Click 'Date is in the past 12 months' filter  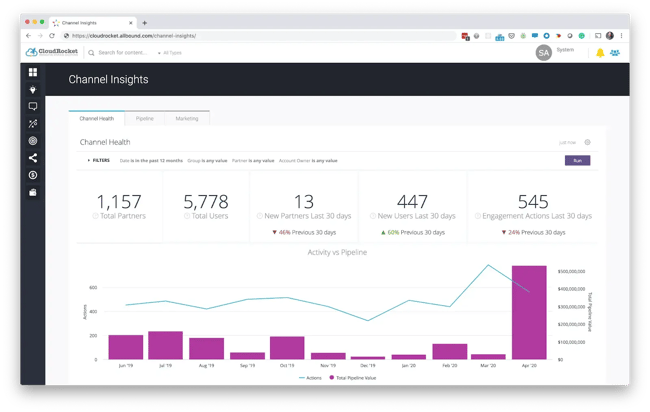click(151, 160)
